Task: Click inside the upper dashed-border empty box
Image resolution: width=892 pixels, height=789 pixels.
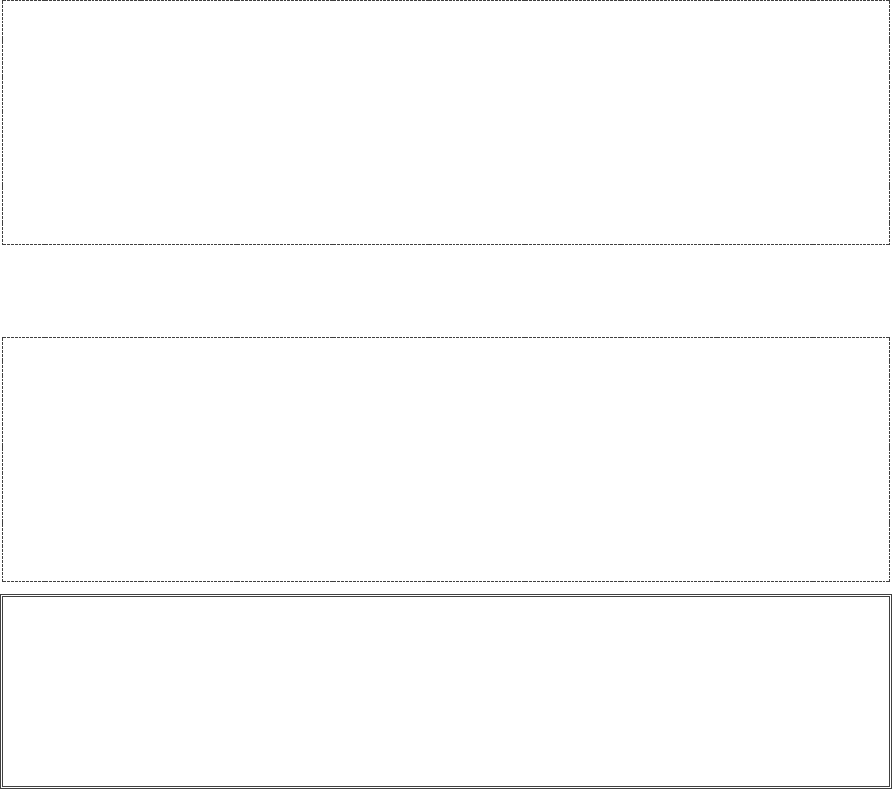Action: click(446, 122)
